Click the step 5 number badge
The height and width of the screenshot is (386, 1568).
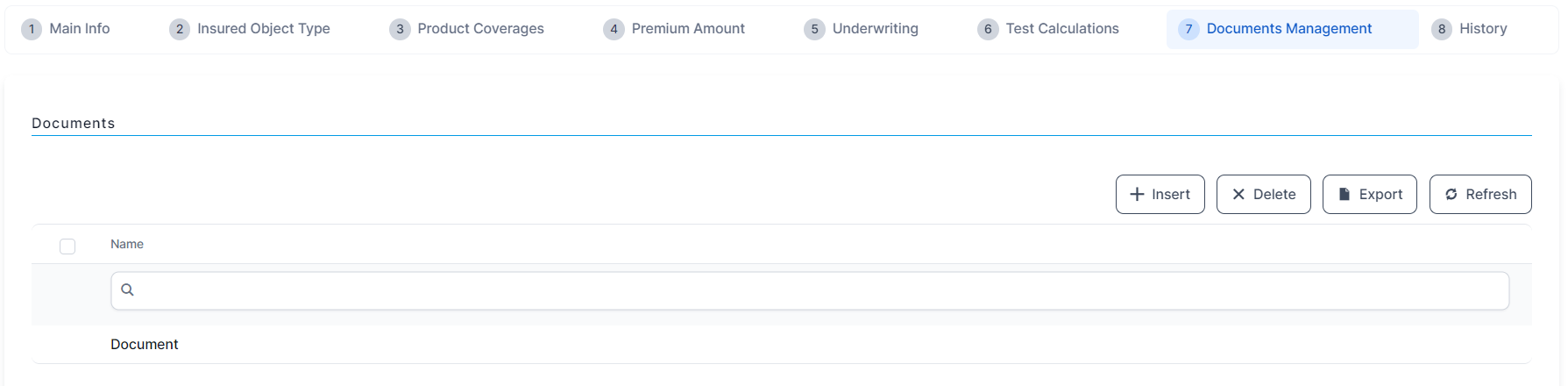pyautogui.click(x=814, y=30)
